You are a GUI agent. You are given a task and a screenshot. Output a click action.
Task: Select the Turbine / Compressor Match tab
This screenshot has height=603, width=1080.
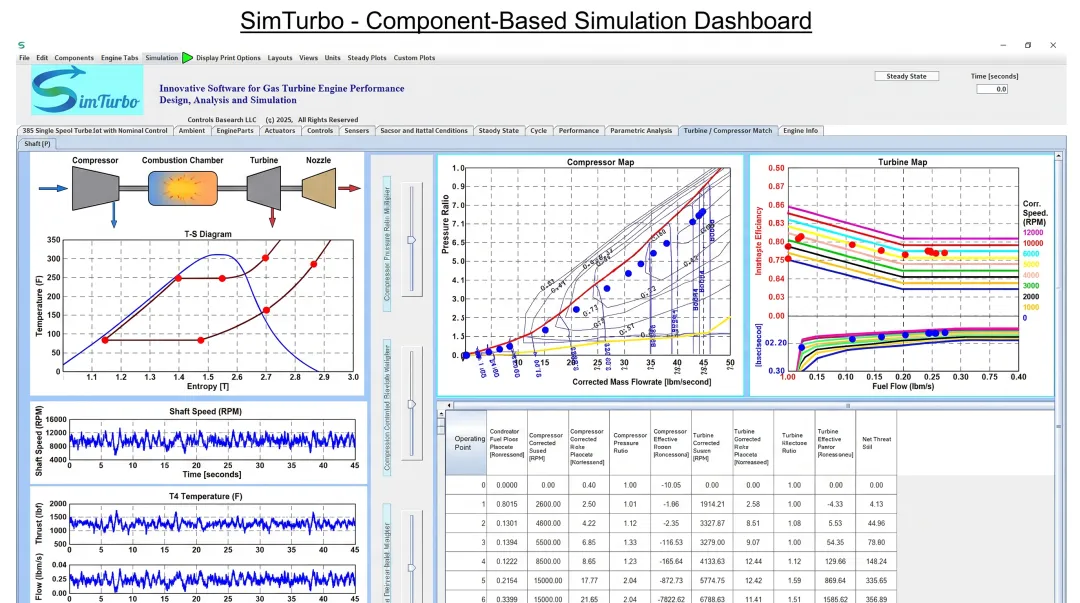[728, 130]
